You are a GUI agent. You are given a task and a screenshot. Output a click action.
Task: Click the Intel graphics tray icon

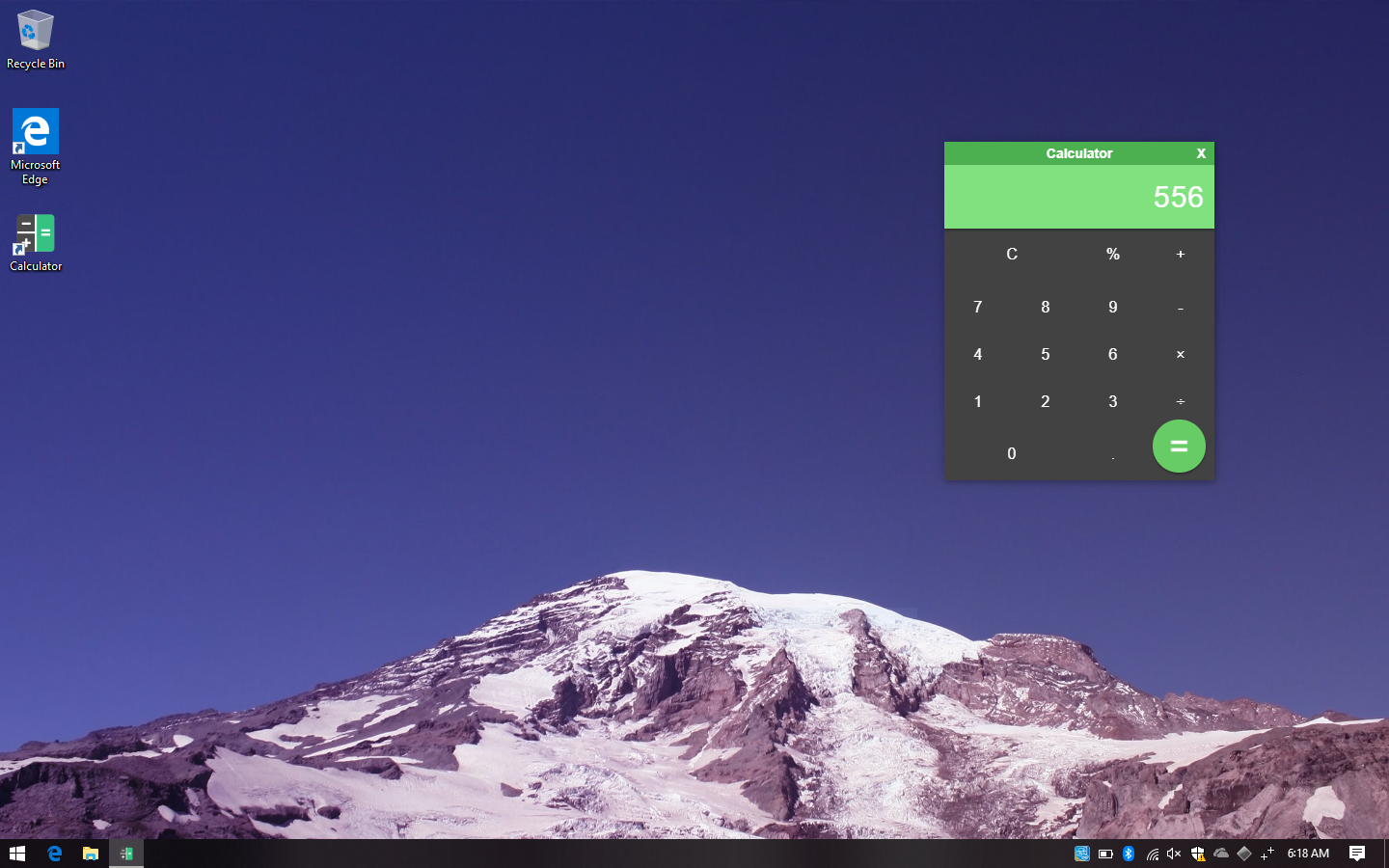click(x=1082, y=854)
